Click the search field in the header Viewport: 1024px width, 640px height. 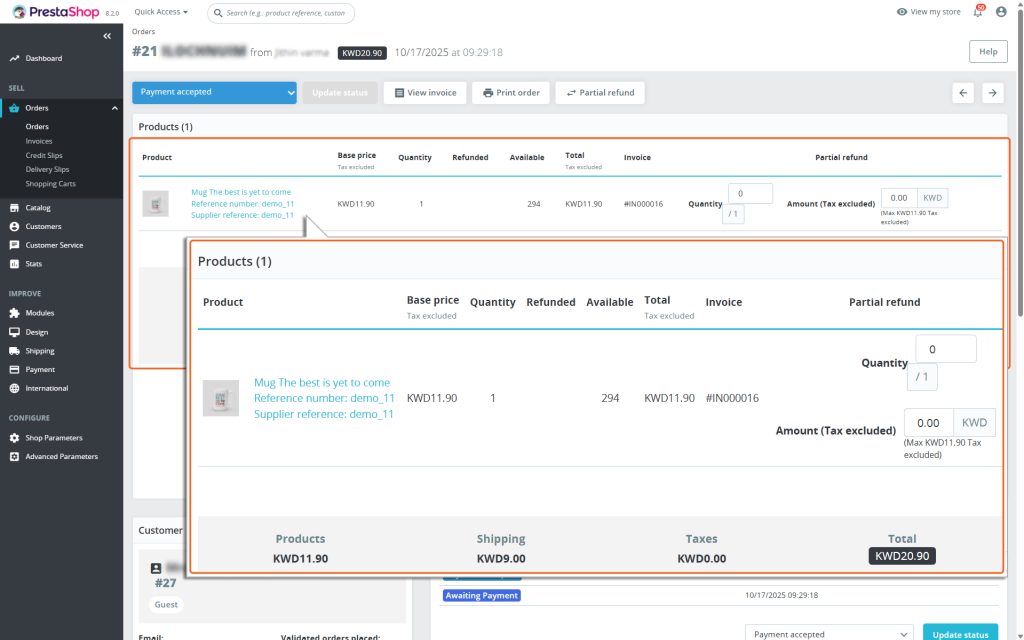286,13
